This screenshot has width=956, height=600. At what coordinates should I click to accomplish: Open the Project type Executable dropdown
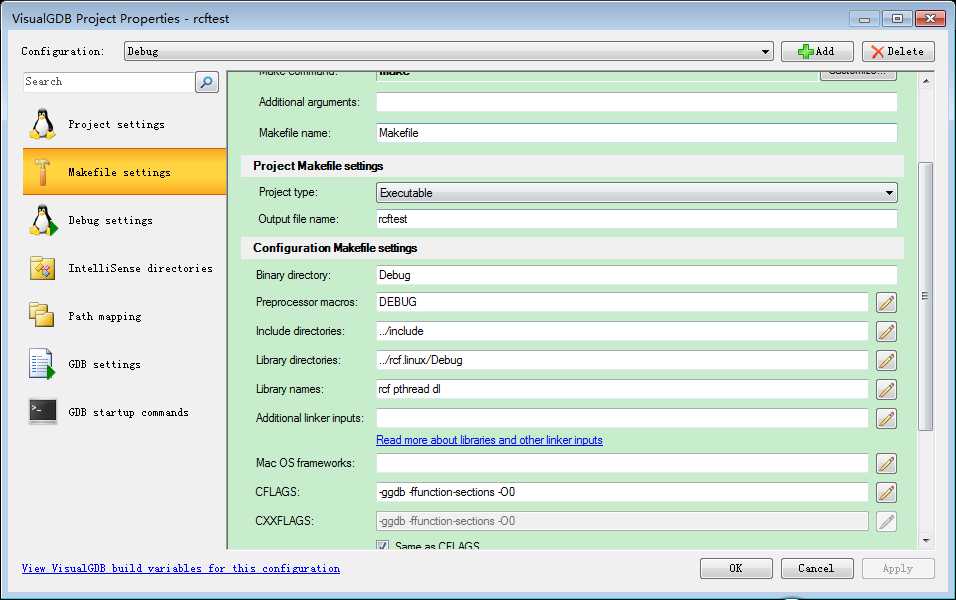[637, 193]
